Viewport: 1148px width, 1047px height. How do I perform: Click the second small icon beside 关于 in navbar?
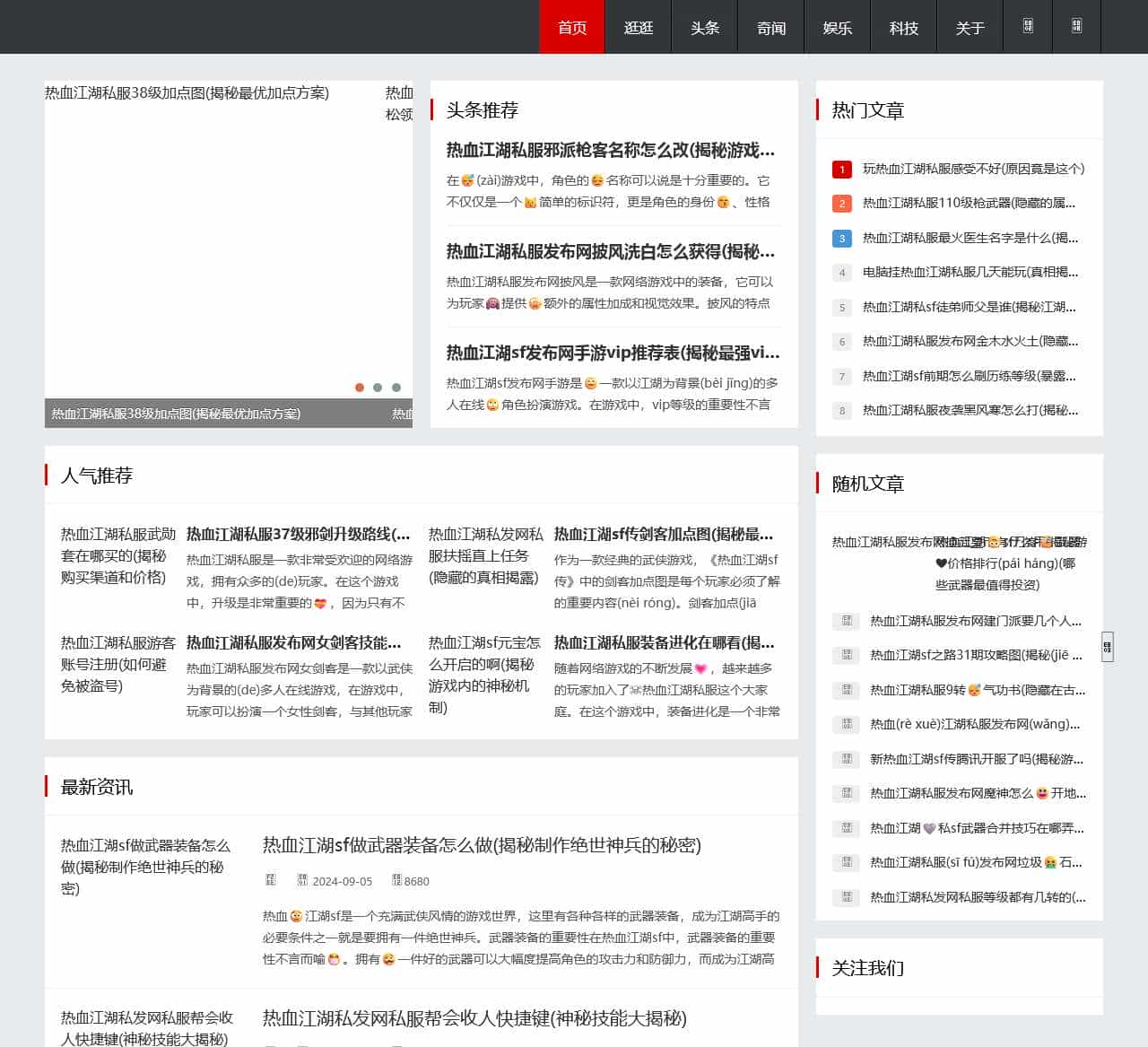pos(1076,27)
